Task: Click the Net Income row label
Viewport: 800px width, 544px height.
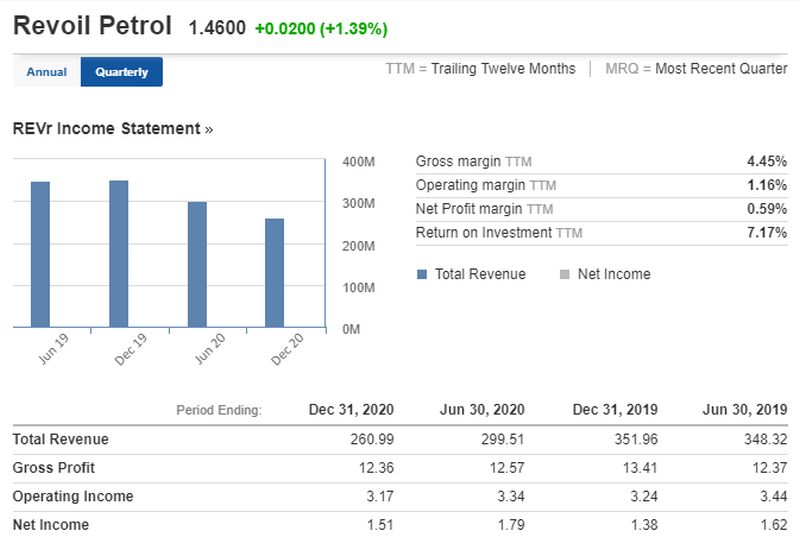Action: (51, 525)
